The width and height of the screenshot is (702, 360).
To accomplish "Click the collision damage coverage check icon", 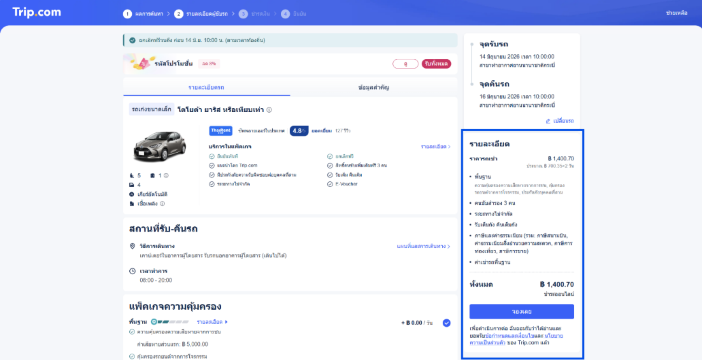I will pyautogui.click(x=132, y=332).
